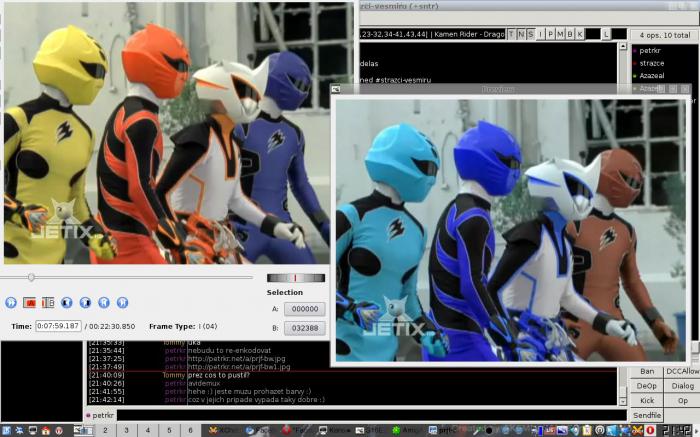Open the KDE start menu icon in the taskbar
Image resolution: width=700 pixels, height=437 pixels.
(7, 431)
